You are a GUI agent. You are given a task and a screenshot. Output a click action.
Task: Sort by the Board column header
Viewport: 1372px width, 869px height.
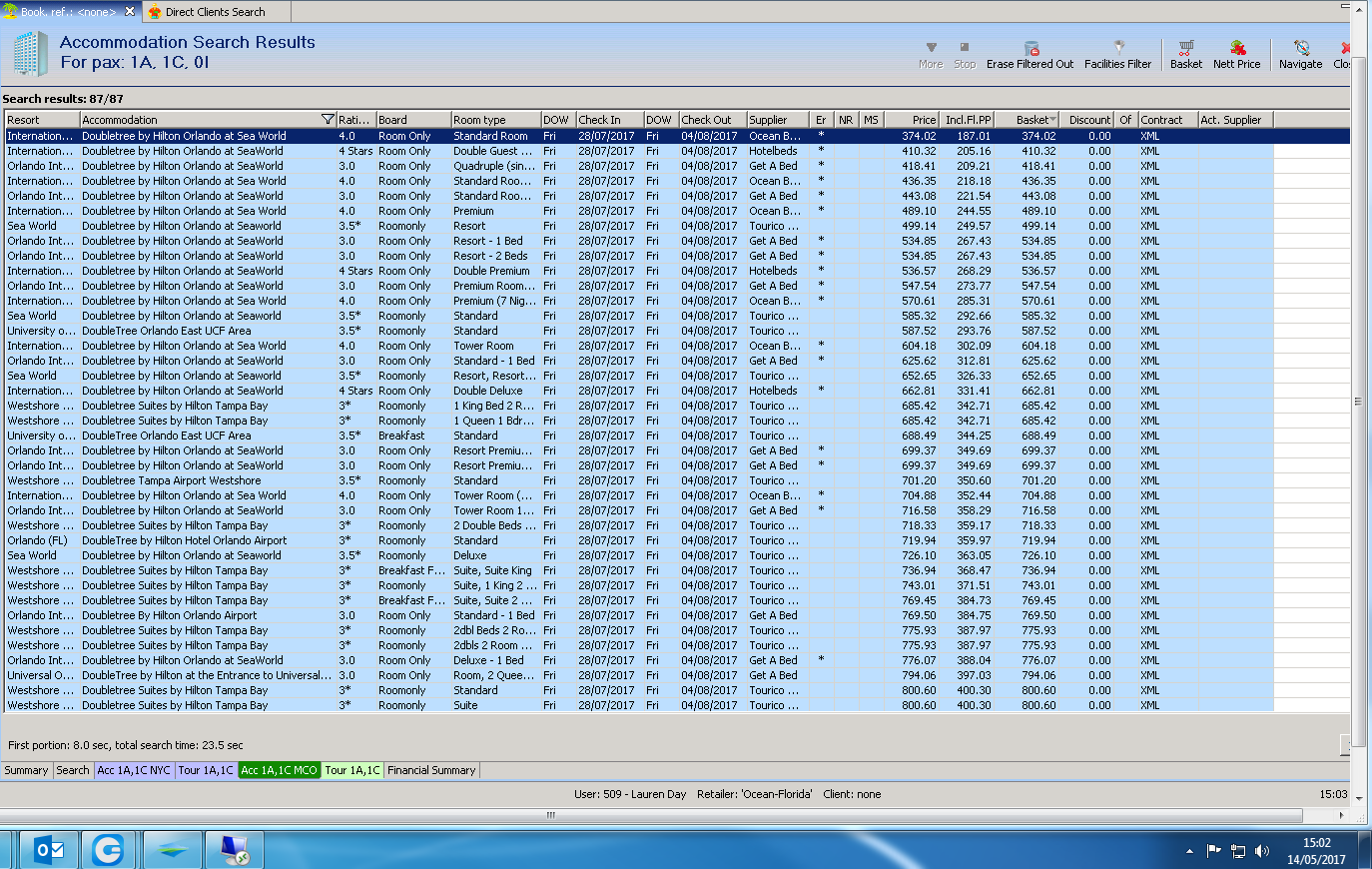(x=413, y=120)
